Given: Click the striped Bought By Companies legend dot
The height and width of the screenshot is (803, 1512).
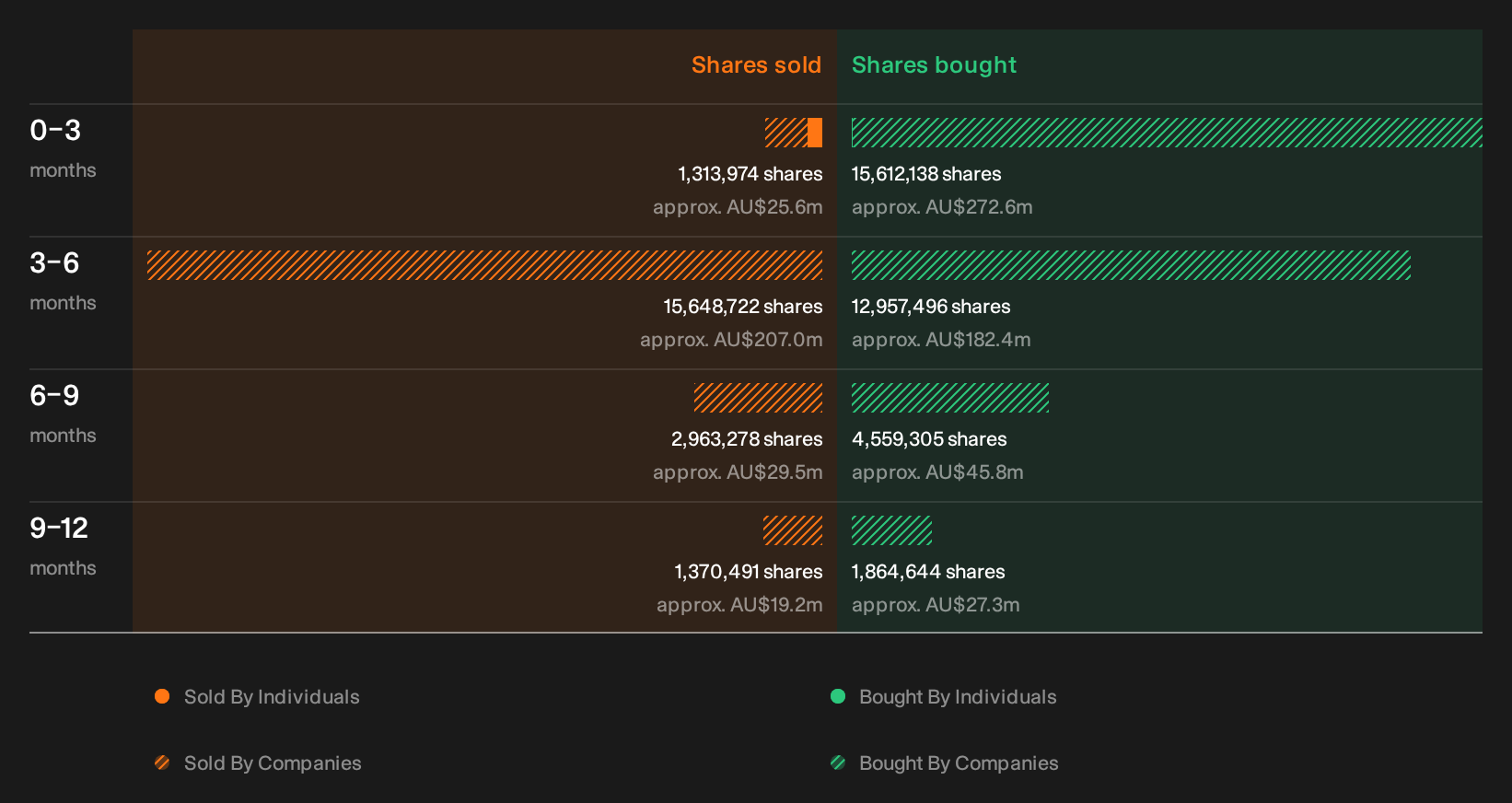Looking at the screenshot, I should pos(838,762).
